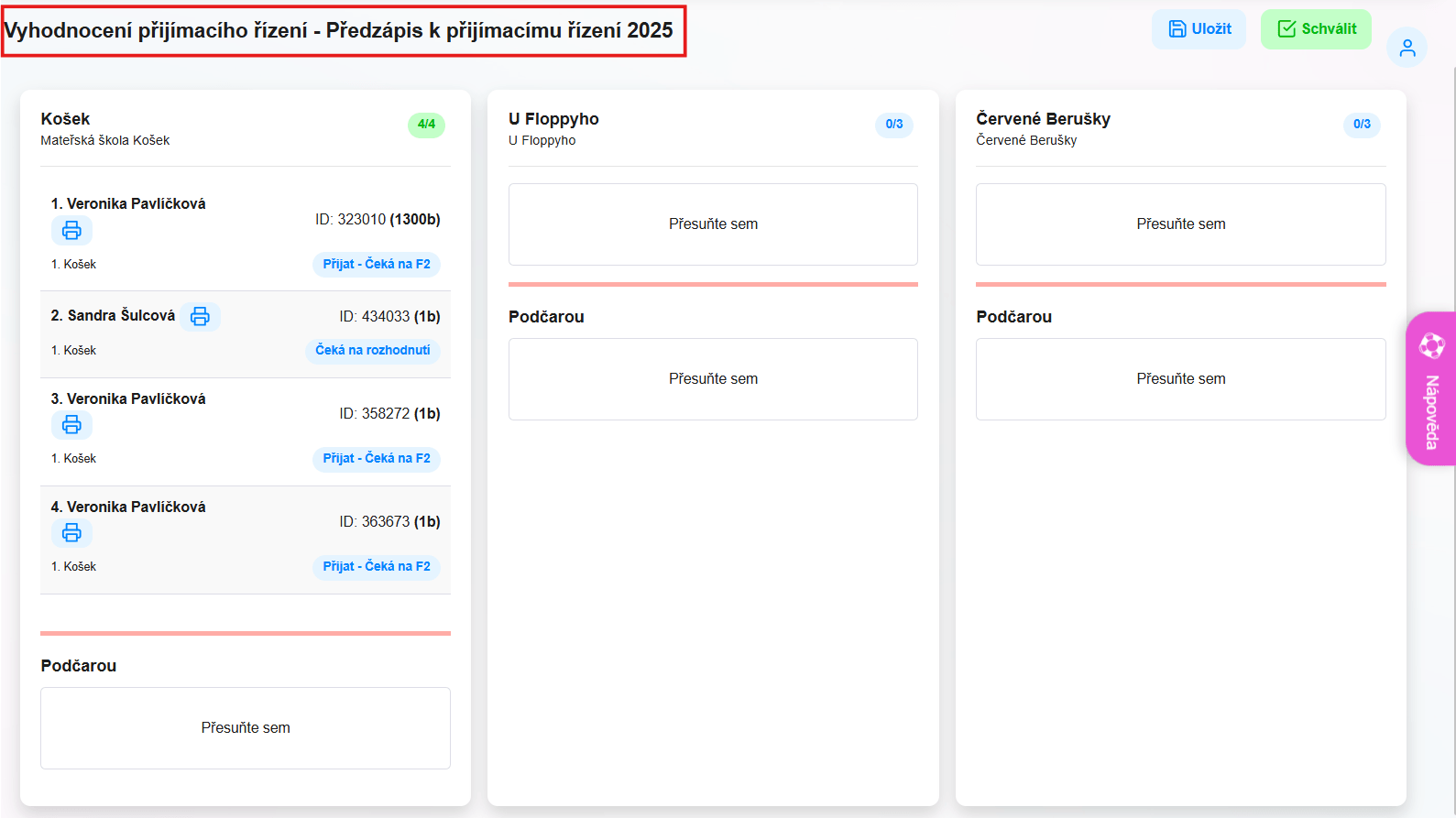Click Červené Berušky's Podčarou drop zone
The image size is (1456, 818).
[x=1180, y=379]
